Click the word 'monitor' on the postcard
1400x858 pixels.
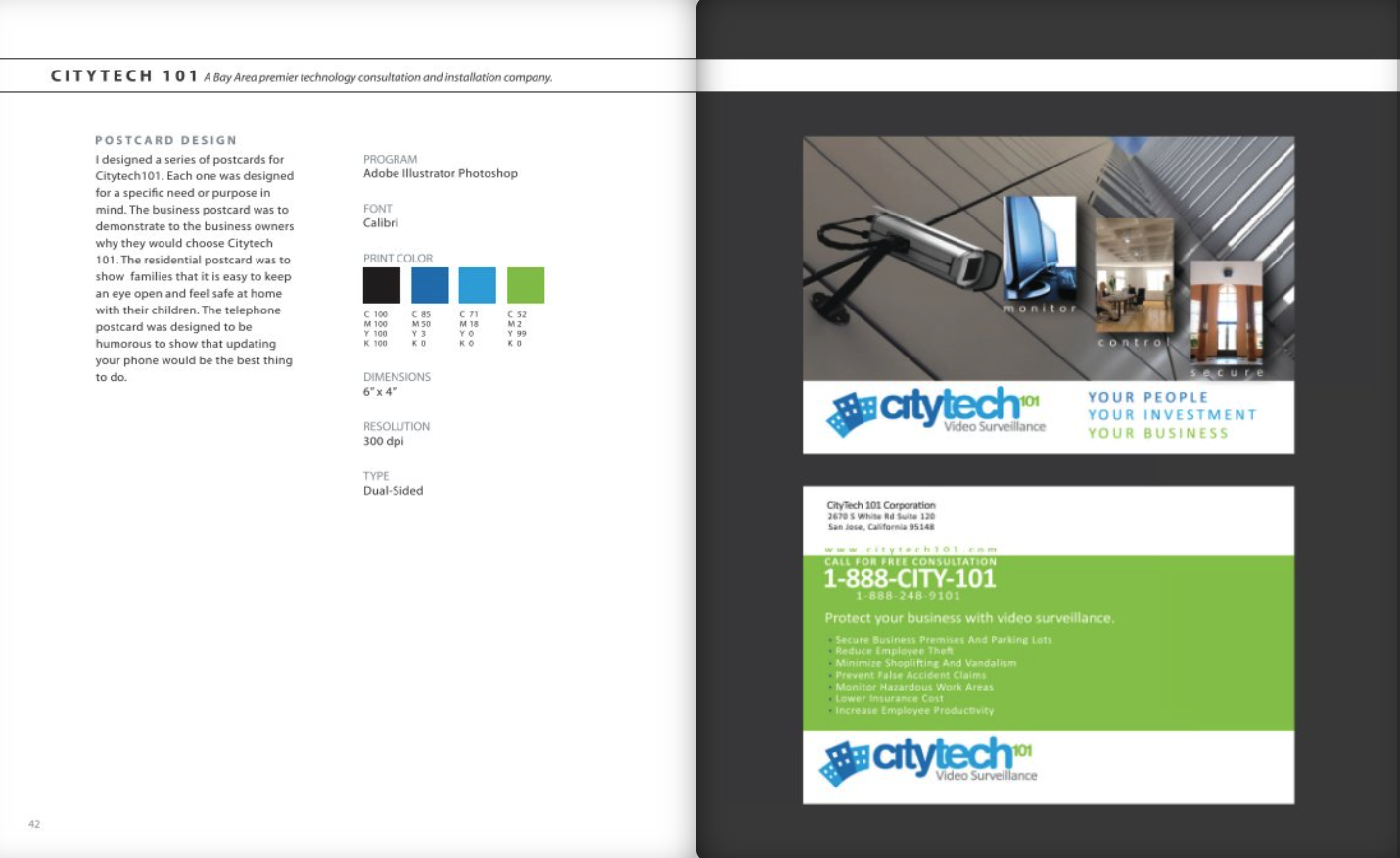tap(1040, 309)
